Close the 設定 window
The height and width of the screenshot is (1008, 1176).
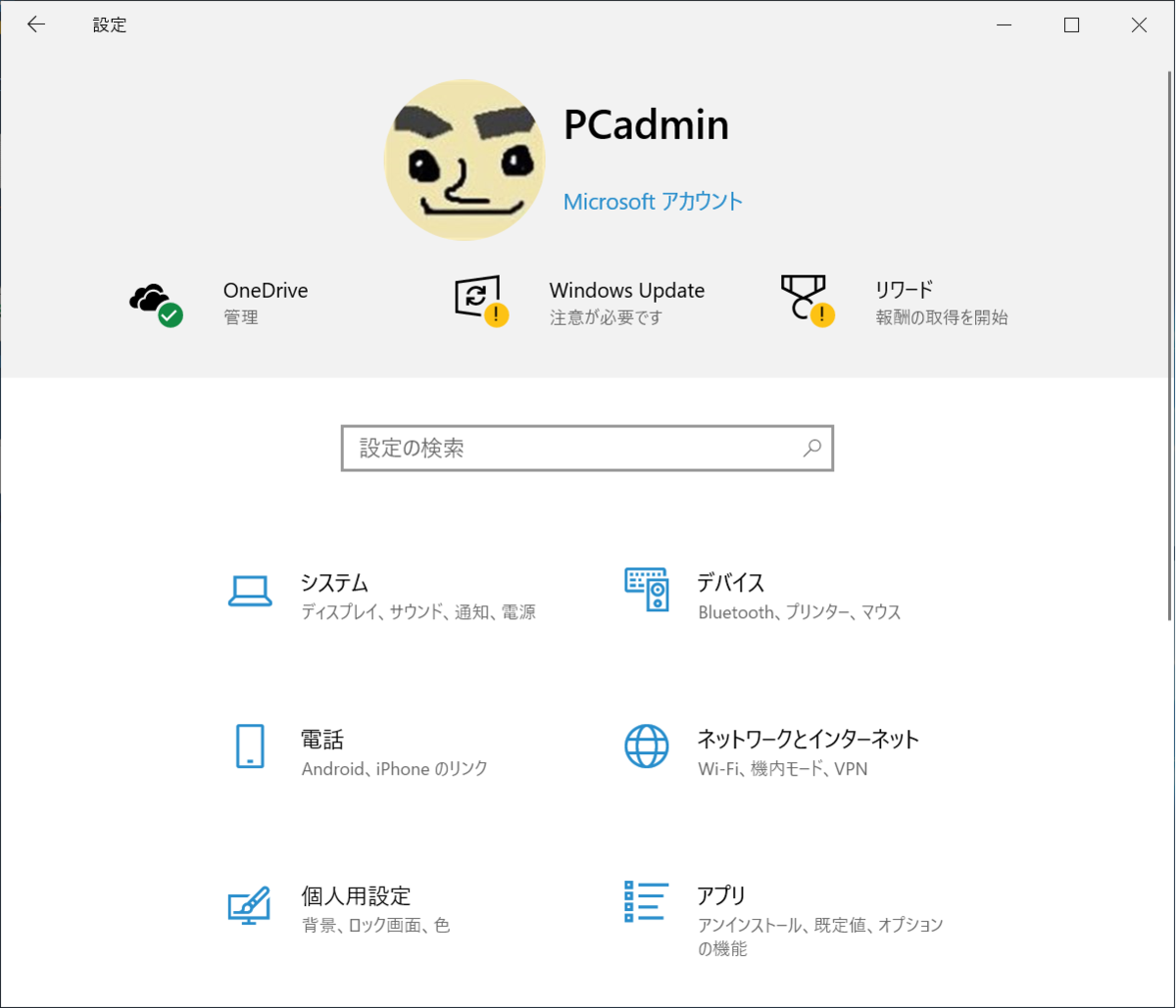pos(1139,25)
